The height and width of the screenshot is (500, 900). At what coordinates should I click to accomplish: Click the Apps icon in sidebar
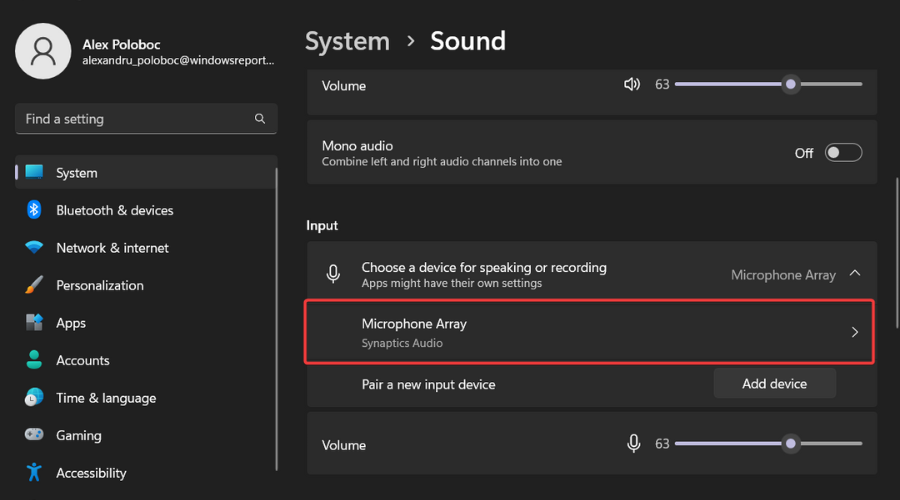click(x=34, y=323)
